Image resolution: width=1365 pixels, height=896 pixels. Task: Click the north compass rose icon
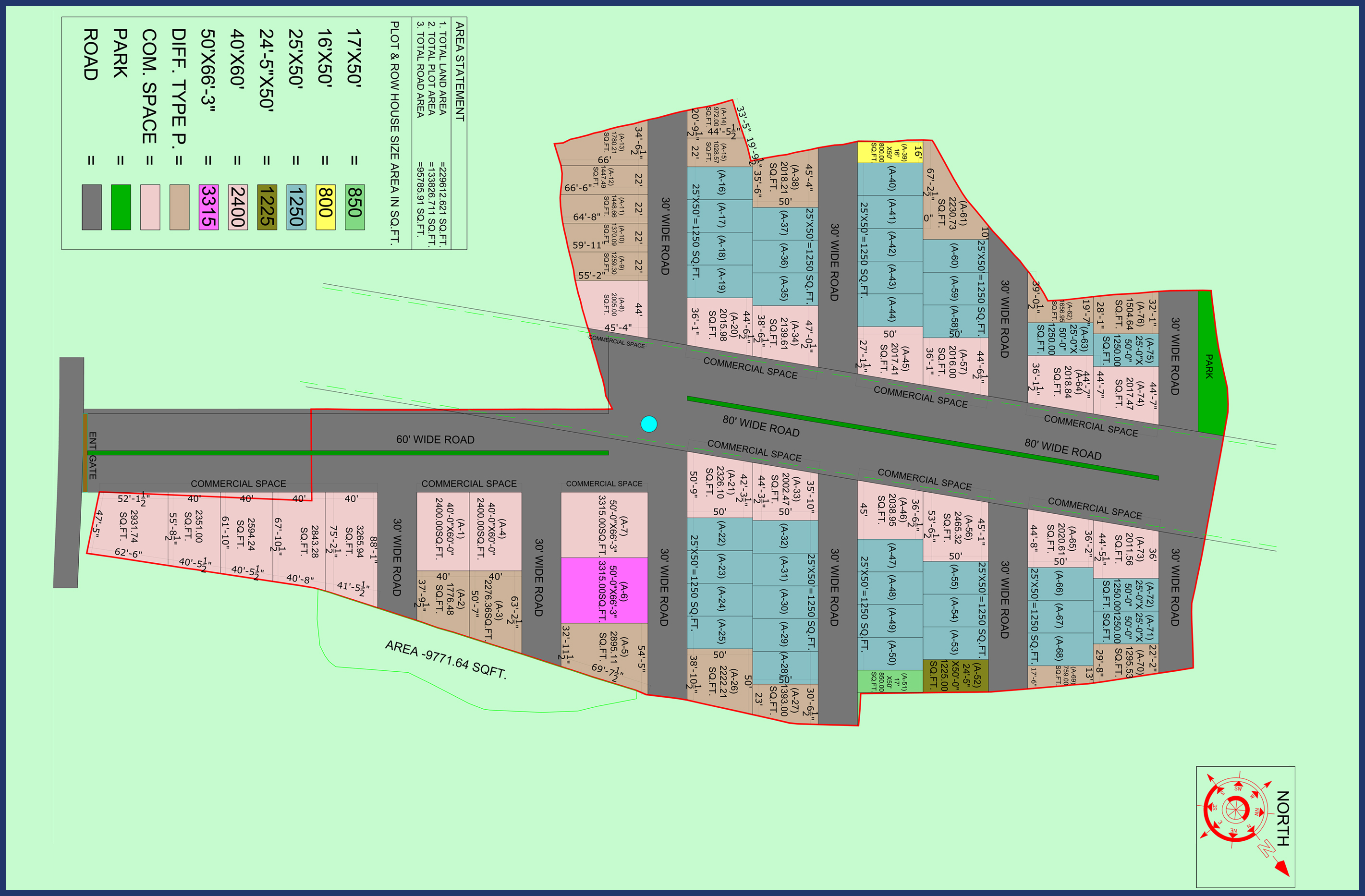pos(1235,811)
